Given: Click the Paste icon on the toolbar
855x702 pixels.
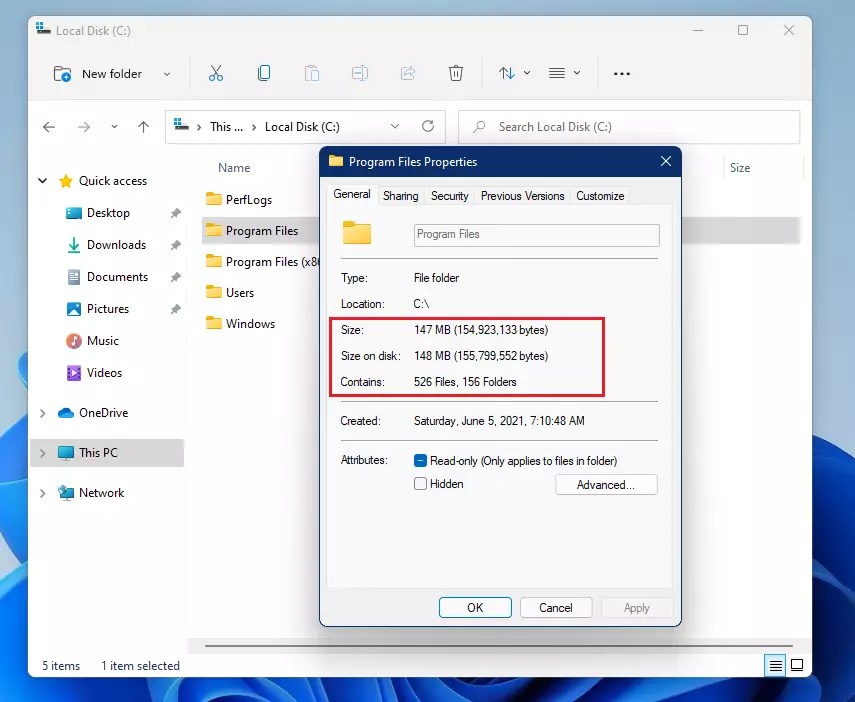Looking at the screenshot, I should click(312, 73).
